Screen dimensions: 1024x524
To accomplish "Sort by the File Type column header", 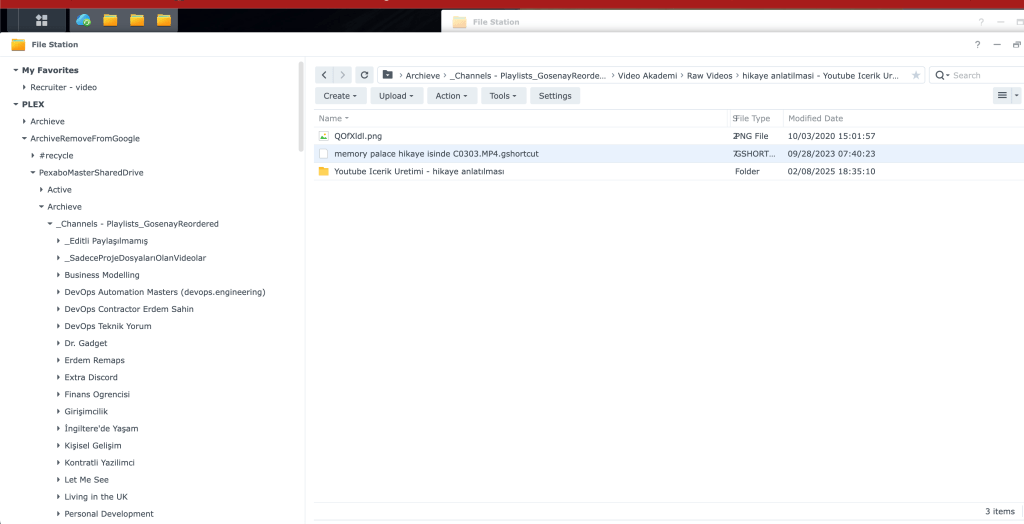I will pos(752,118).
